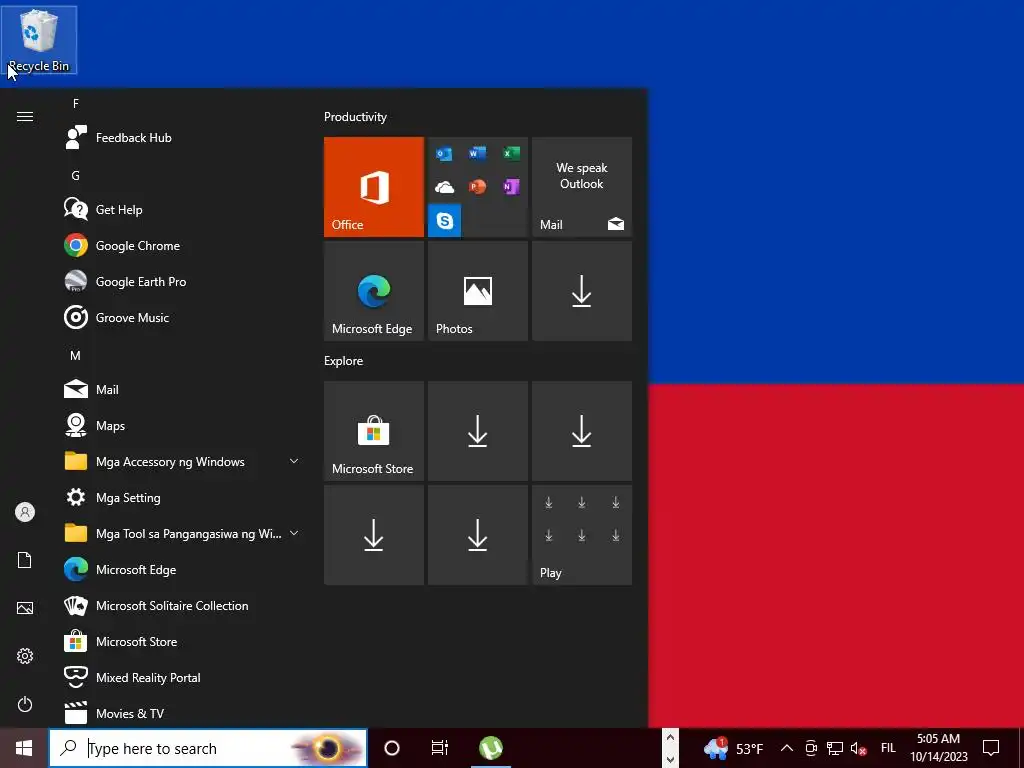
Task: Open Microsoft Store in the app list
Action: pos(182,641)
